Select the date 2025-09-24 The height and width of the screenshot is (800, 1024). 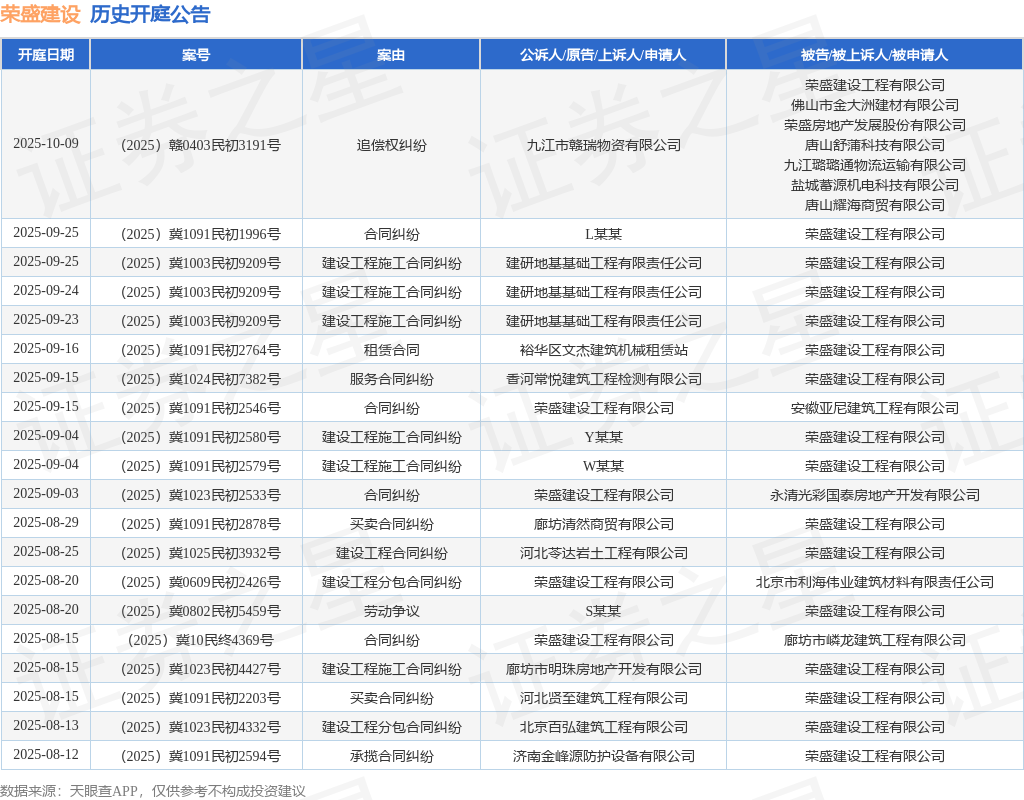(46, 291)
